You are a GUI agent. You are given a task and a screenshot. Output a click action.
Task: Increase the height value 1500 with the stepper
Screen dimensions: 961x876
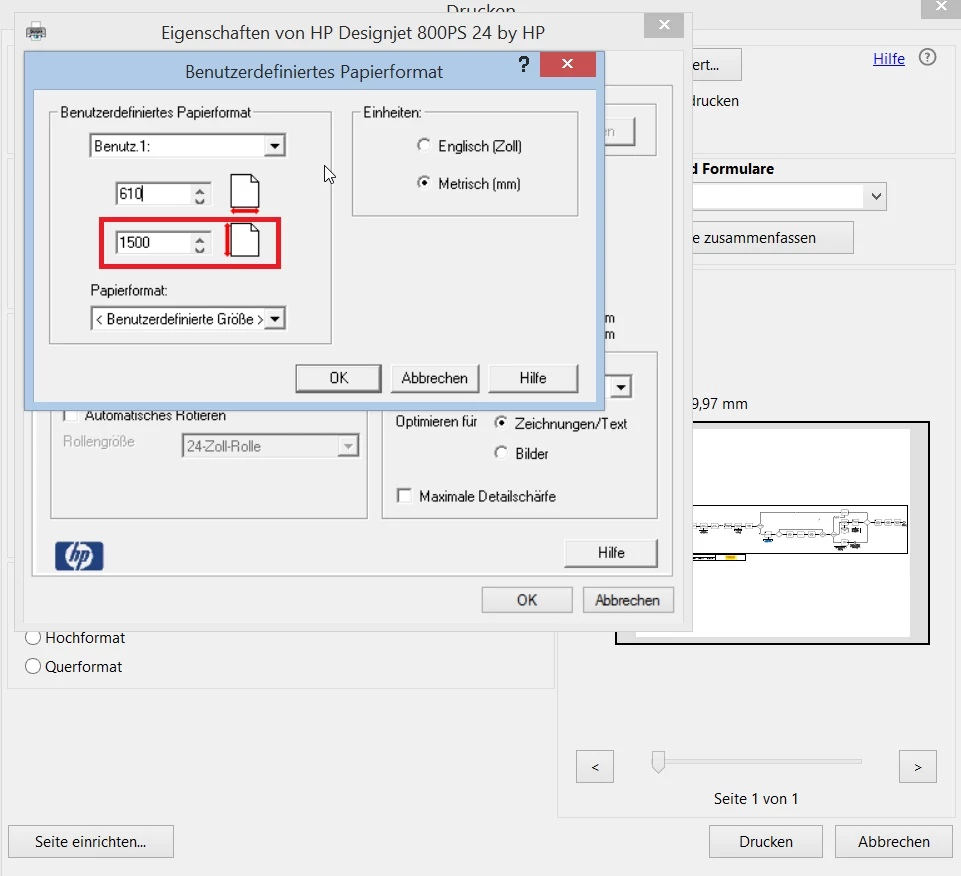pyautogui.click(x=200, y=238)
